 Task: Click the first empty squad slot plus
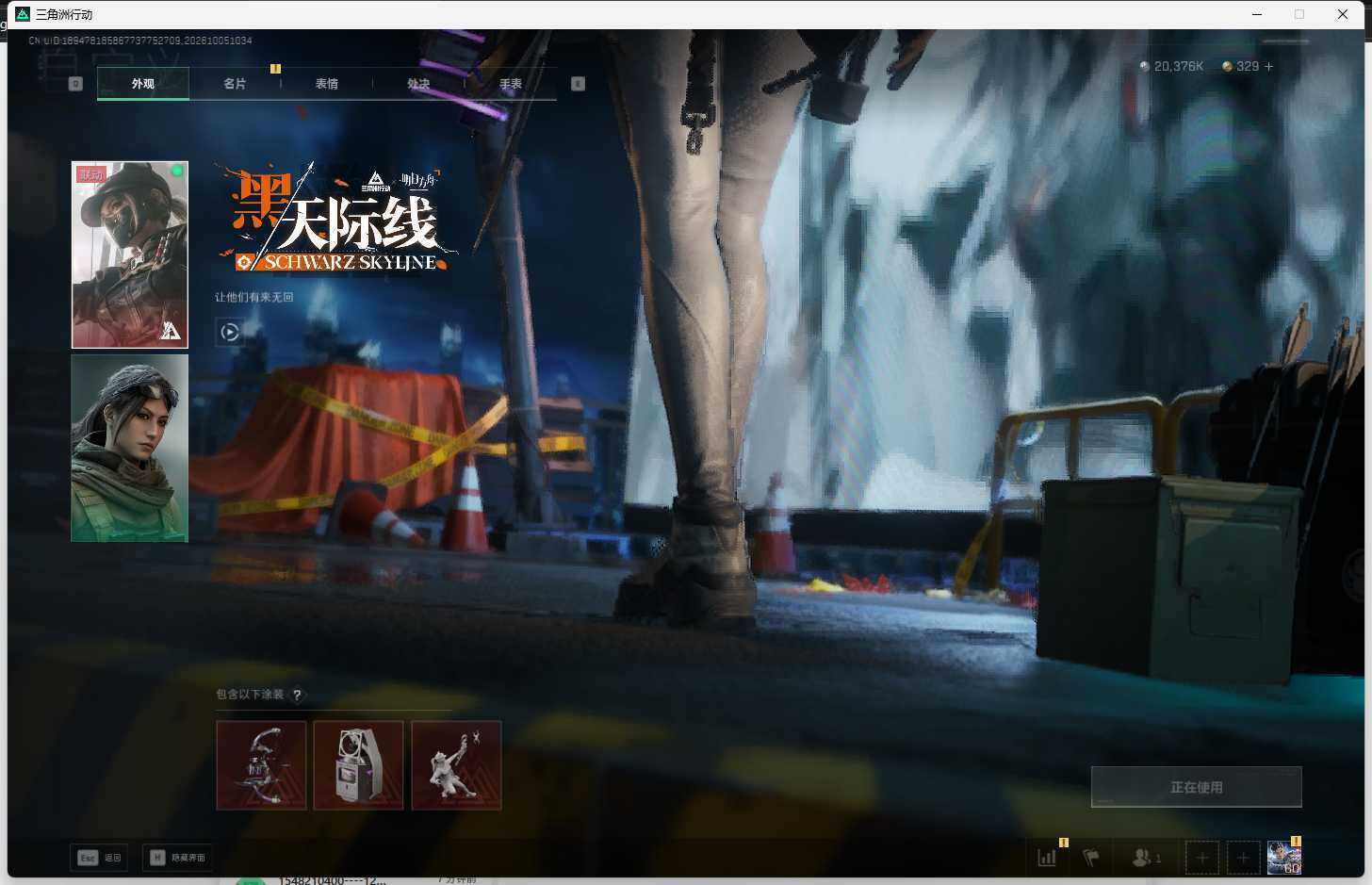click(1202, 858)
